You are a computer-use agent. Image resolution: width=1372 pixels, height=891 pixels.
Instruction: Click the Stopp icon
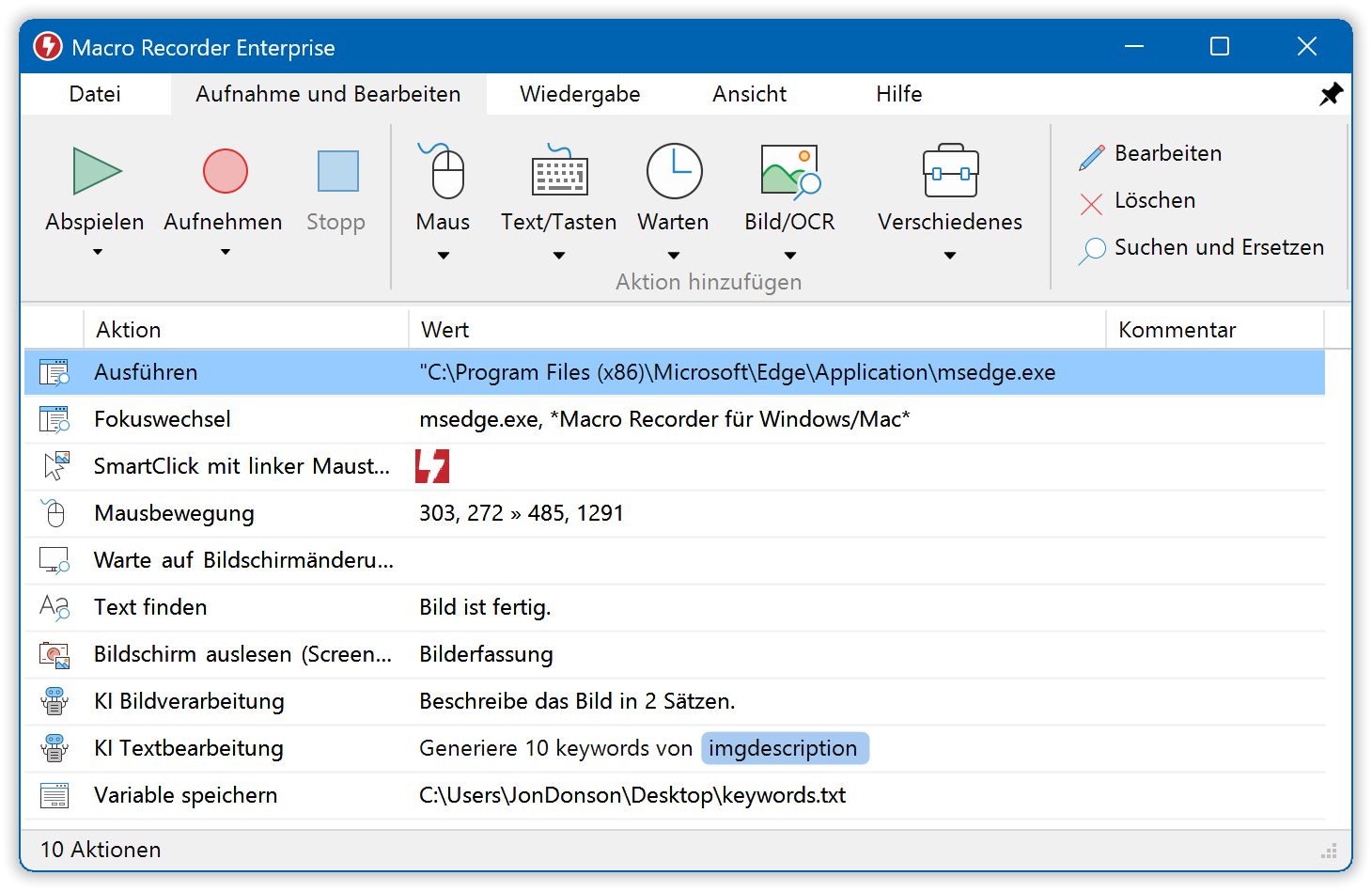[335, 172]
